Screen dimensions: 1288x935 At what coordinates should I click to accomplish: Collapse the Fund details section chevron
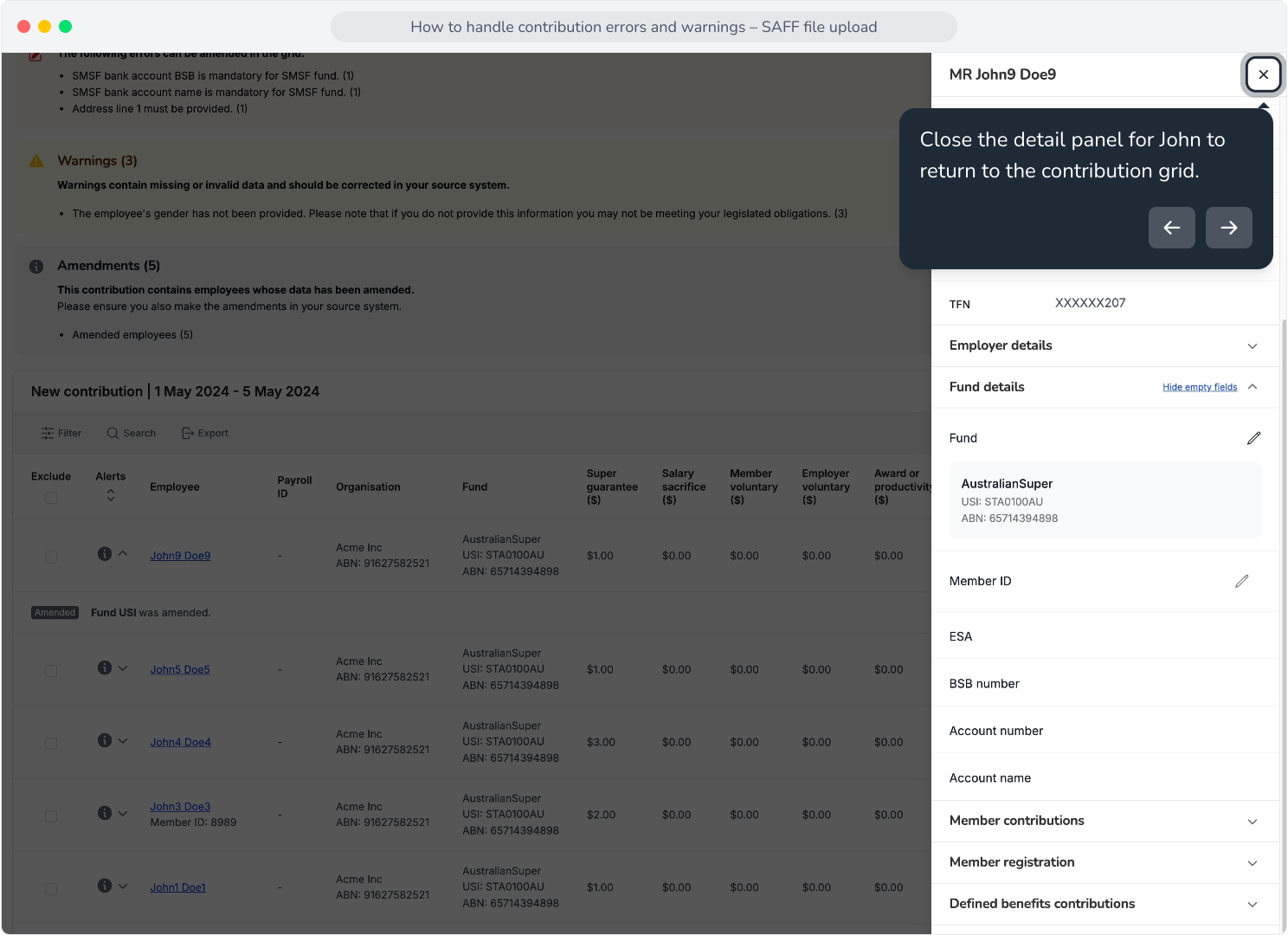pos(1253,387)
